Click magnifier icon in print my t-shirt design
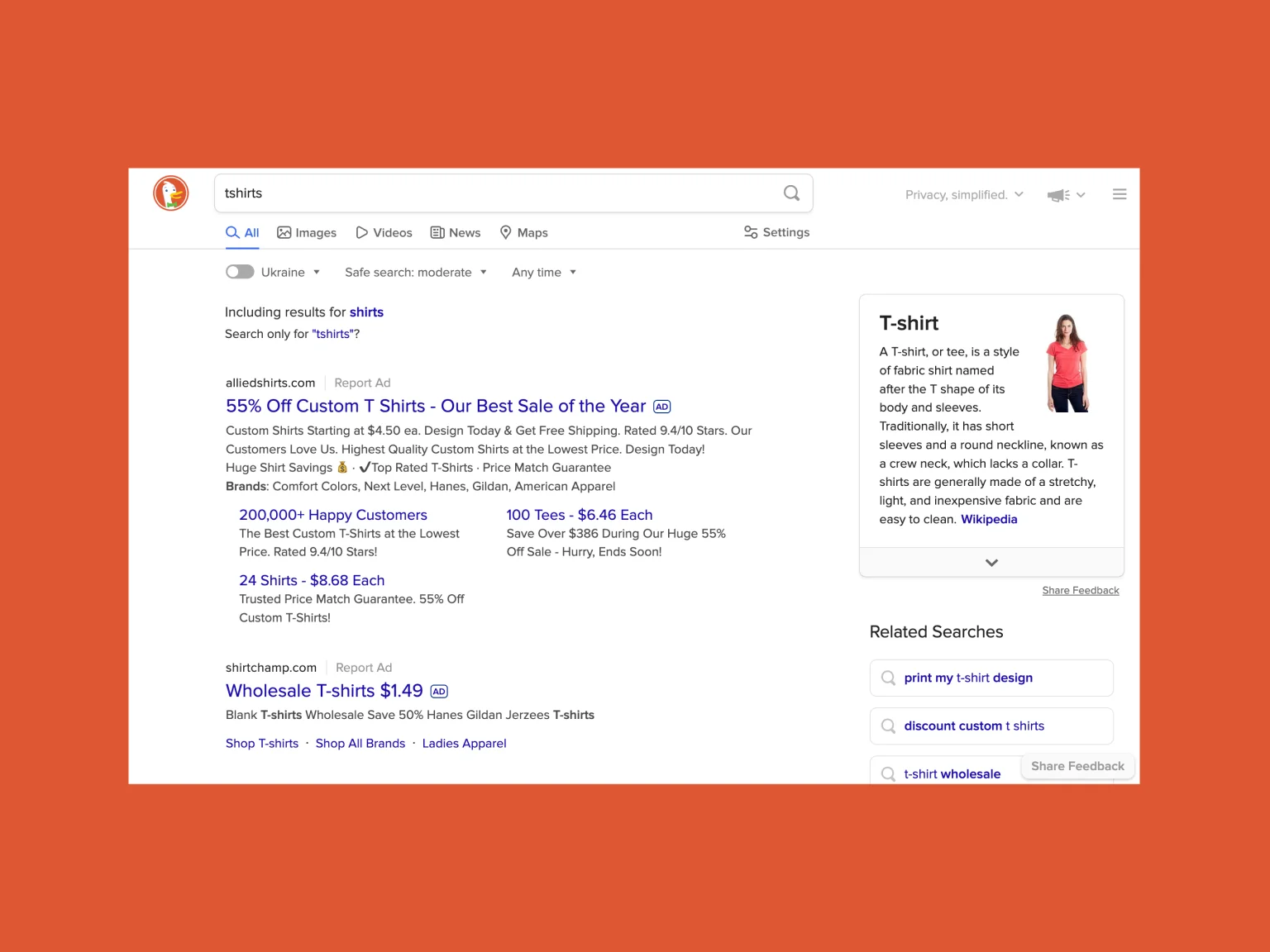1270x952 pixels. [x=888, y=678]
